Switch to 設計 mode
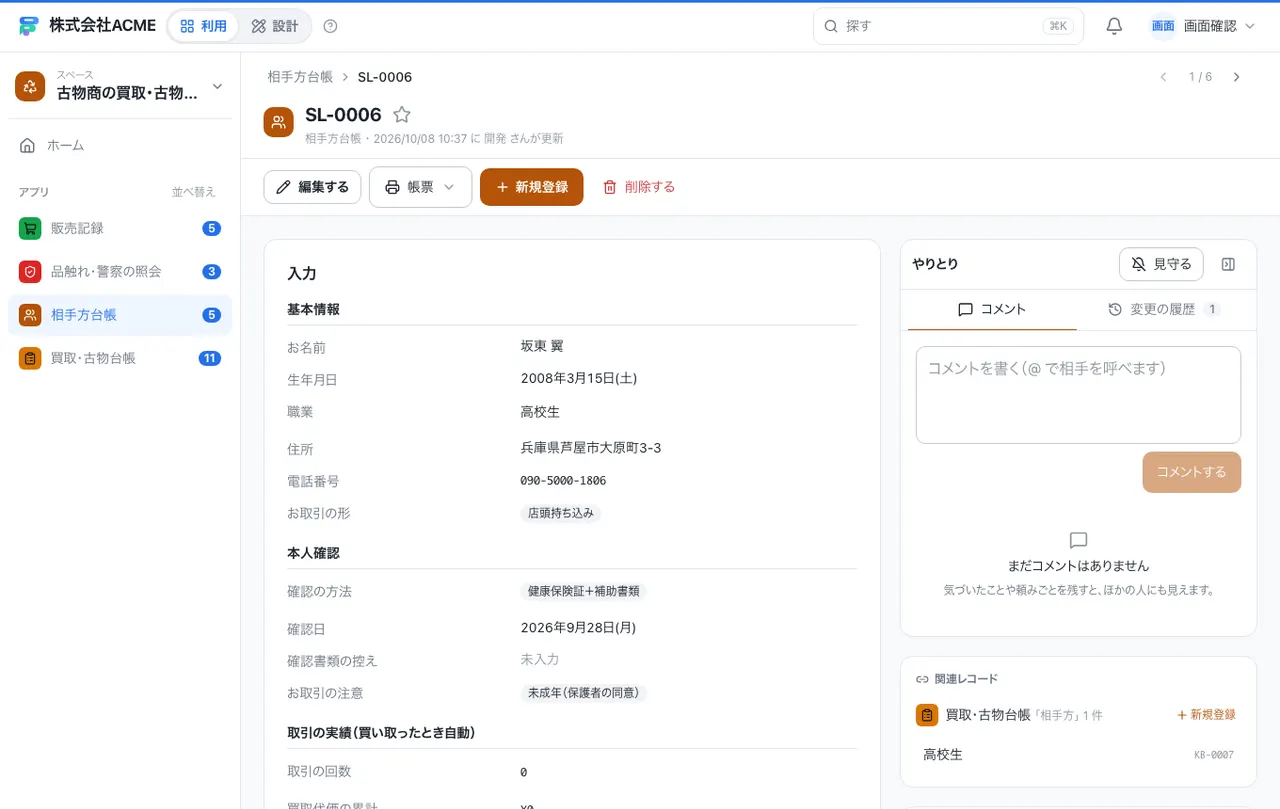Image resolution: width=1280 pixels, height=809 pixels. [x=275, y=26]
